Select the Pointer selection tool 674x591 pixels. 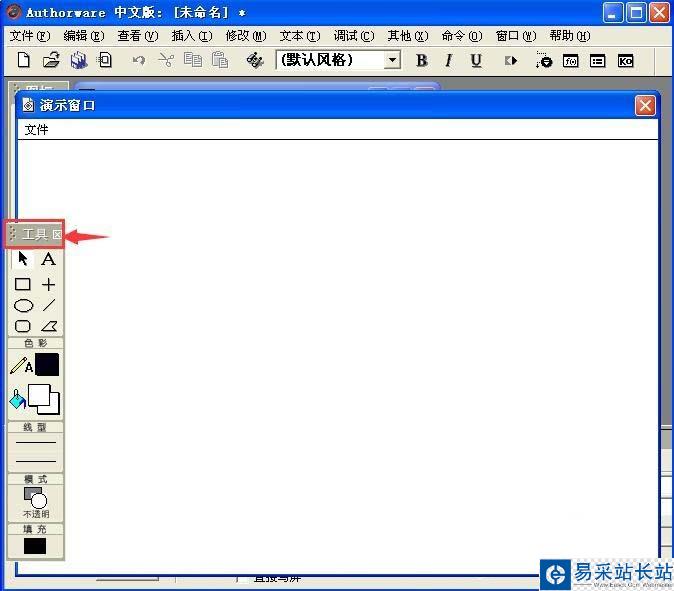[23, 259]
